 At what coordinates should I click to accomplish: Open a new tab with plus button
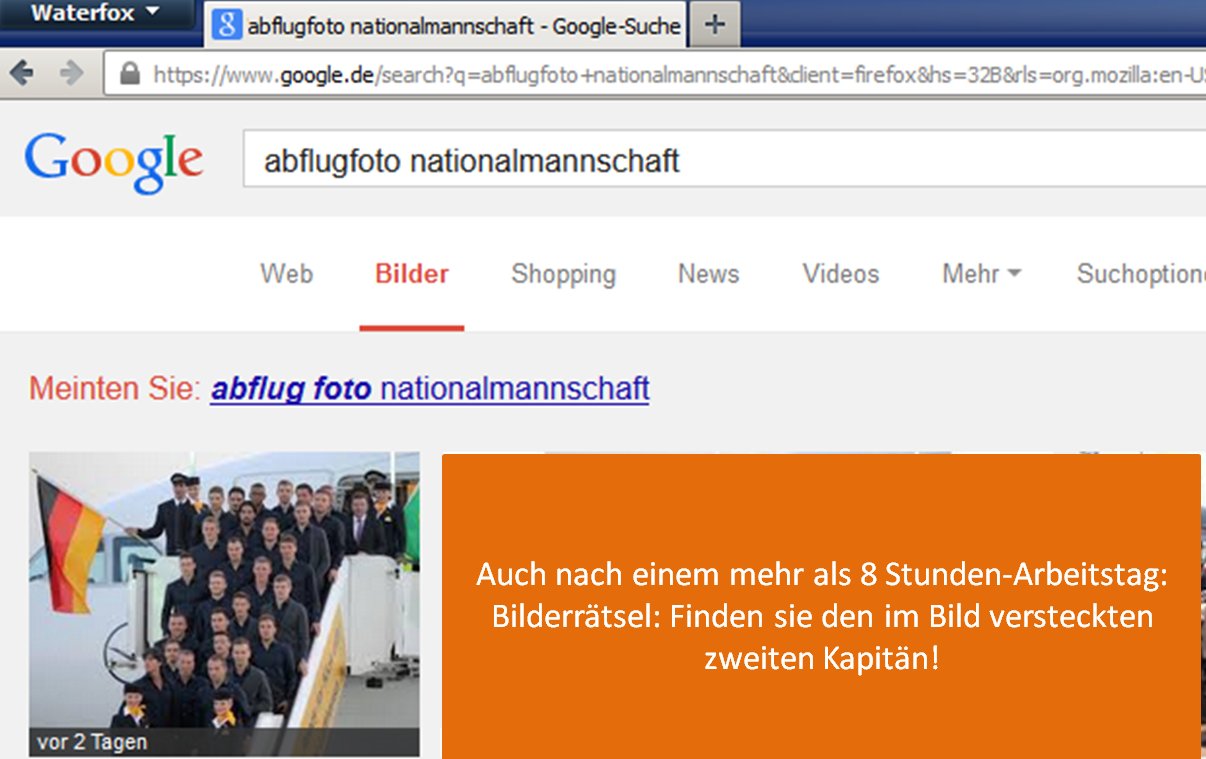(x=714, y=25)
